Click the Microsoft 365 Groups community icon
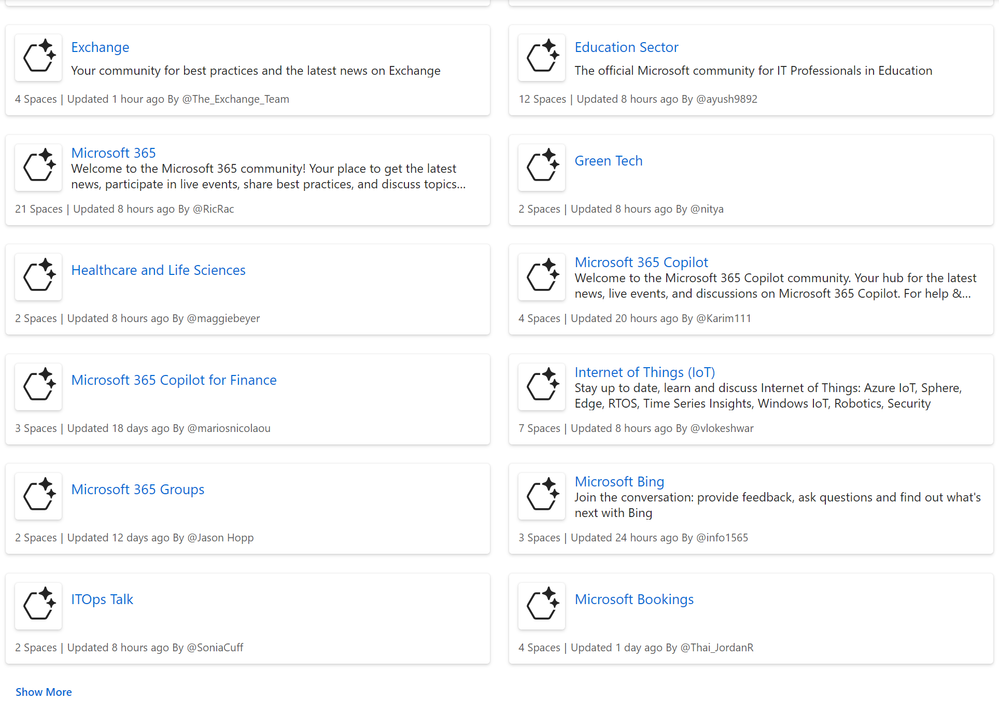The image size is (999, 710). pyautogui.click(x=39, y=495)
